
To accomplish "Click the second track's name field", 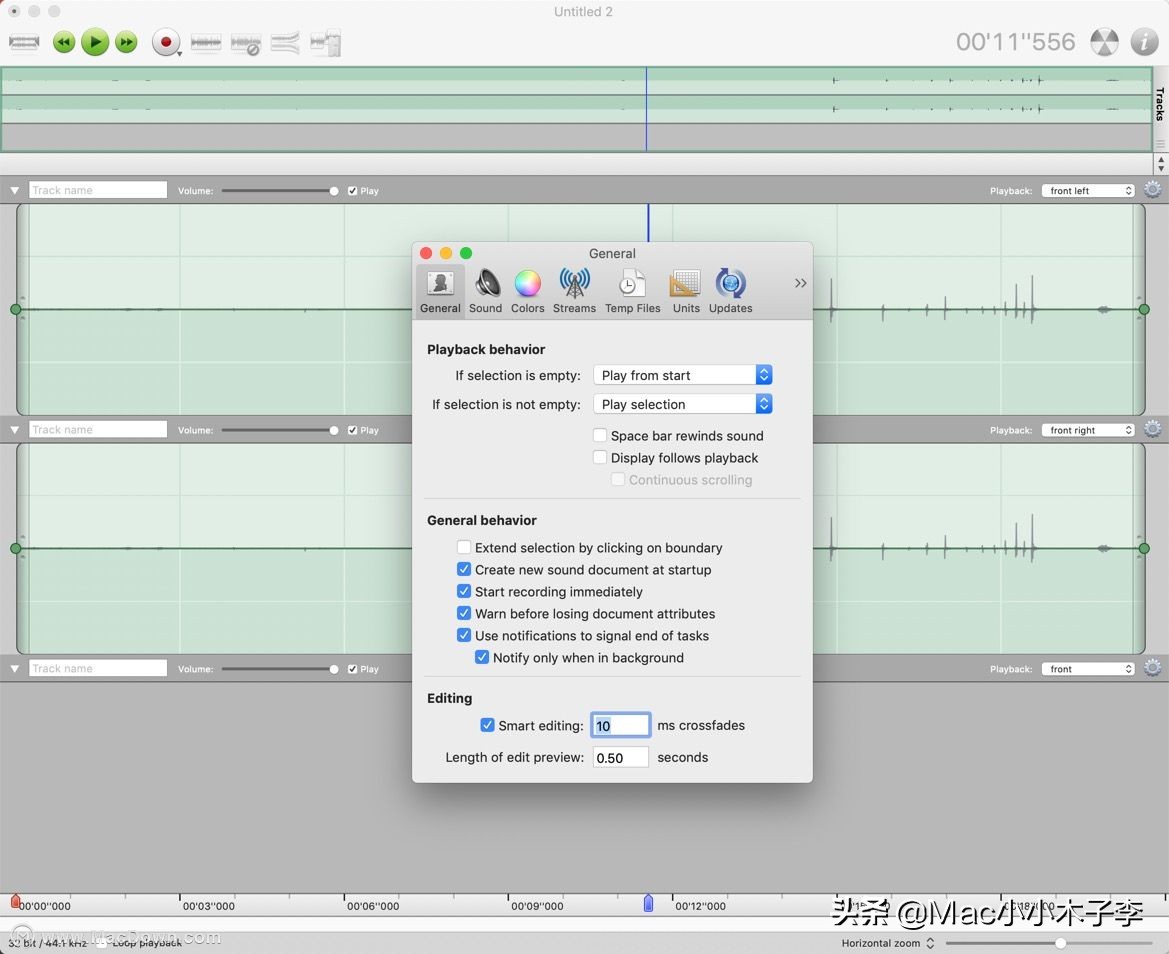I will [x=98, y=429].
